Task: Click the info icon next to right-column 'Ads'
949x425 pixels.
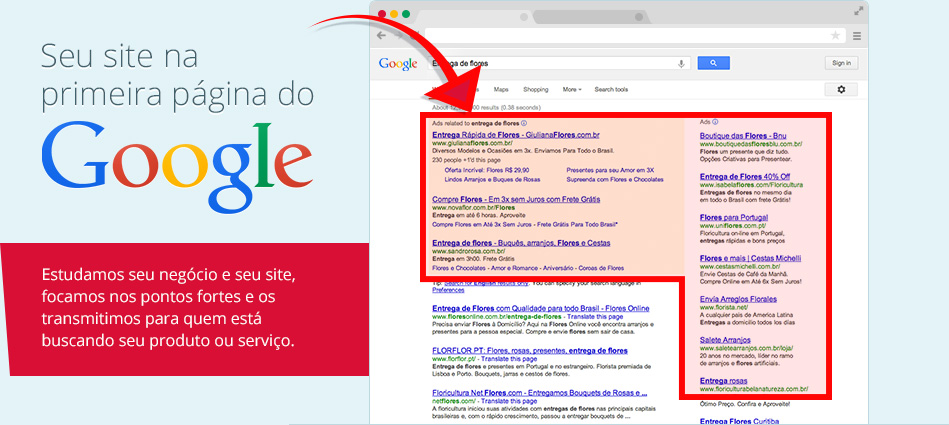Action: 715,122
